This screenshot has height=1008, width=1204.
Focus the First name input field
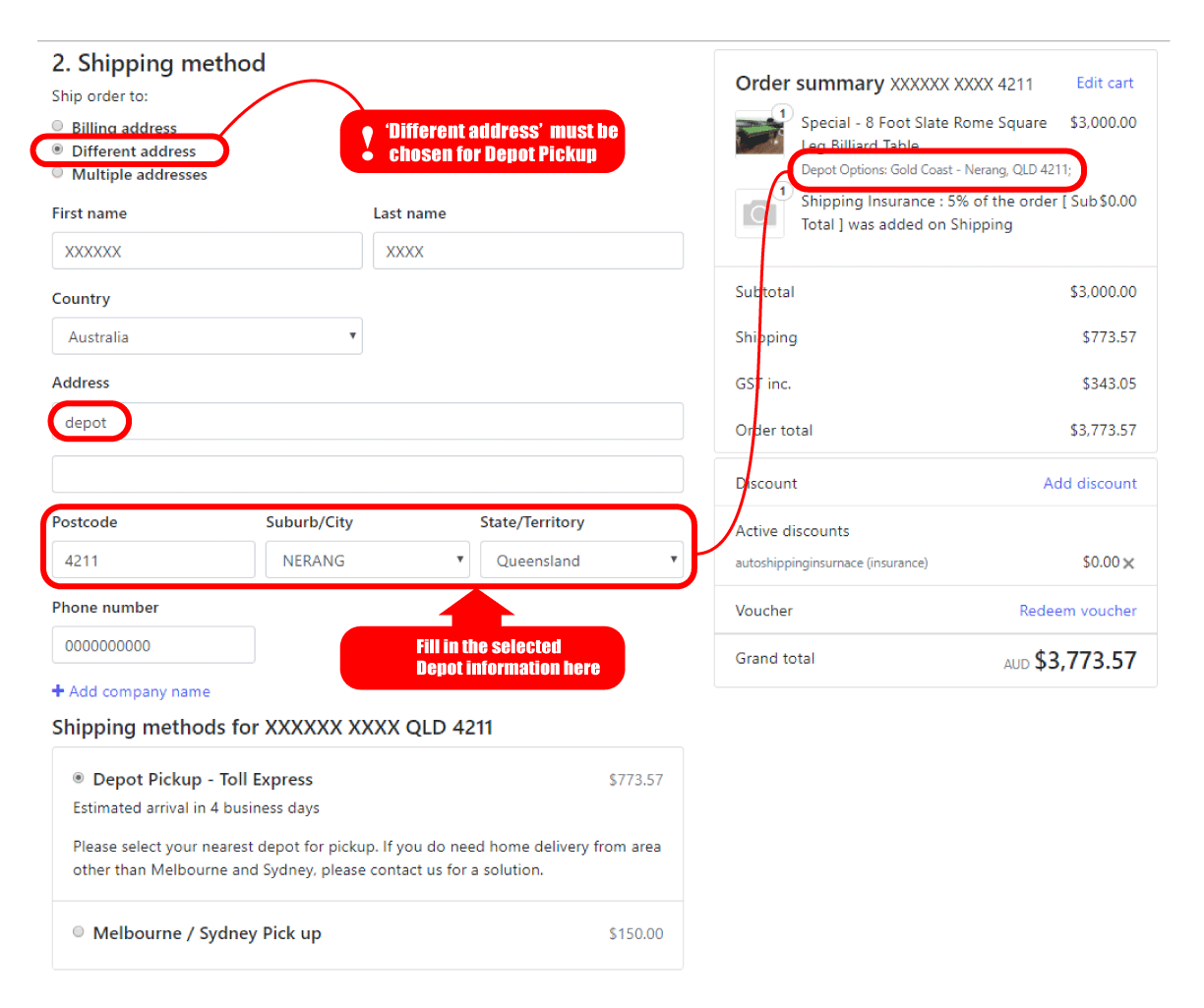pyautogui.click(x=207, y=251)
